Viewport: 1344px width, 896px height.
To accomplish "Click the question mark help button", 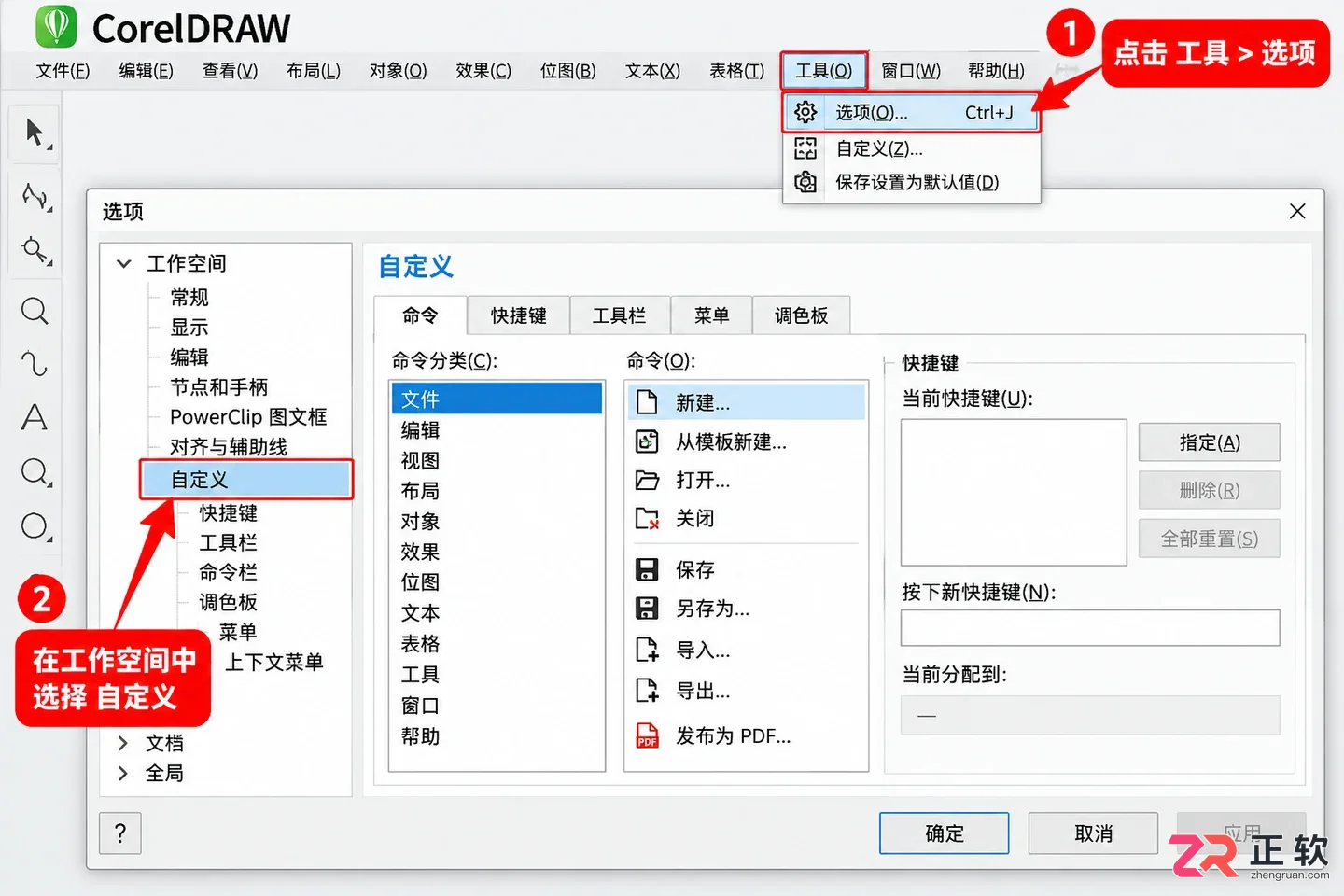I will point(120,833).
